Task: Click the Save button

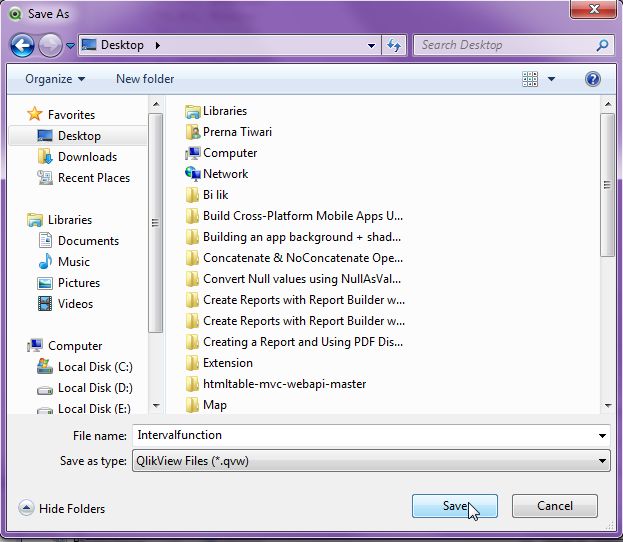Action: (455, 506)
